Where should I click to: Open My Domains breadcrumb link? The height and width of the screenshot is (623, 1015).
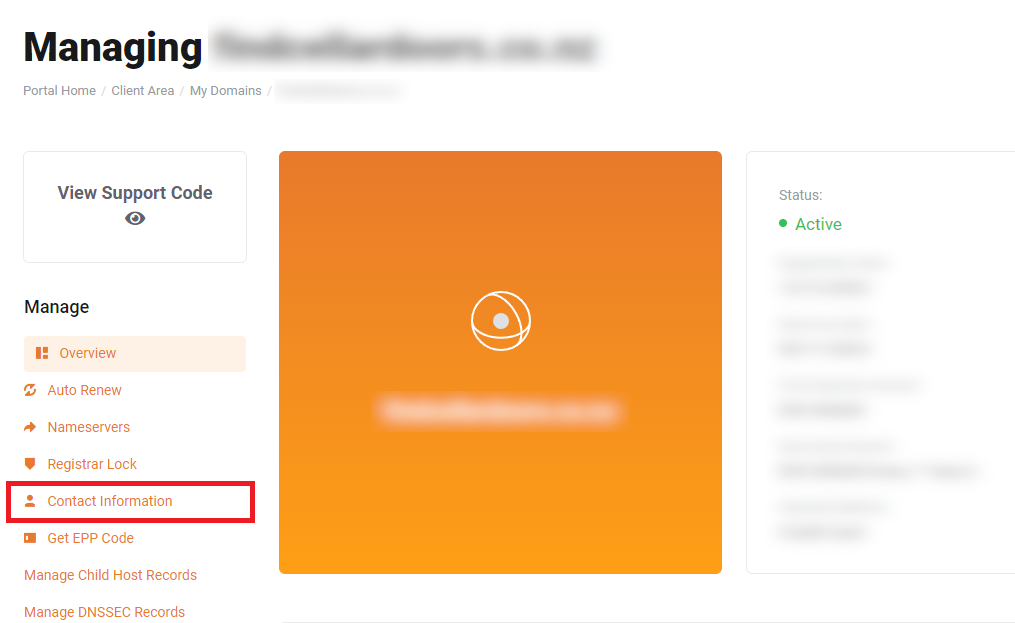pos(225,91)
